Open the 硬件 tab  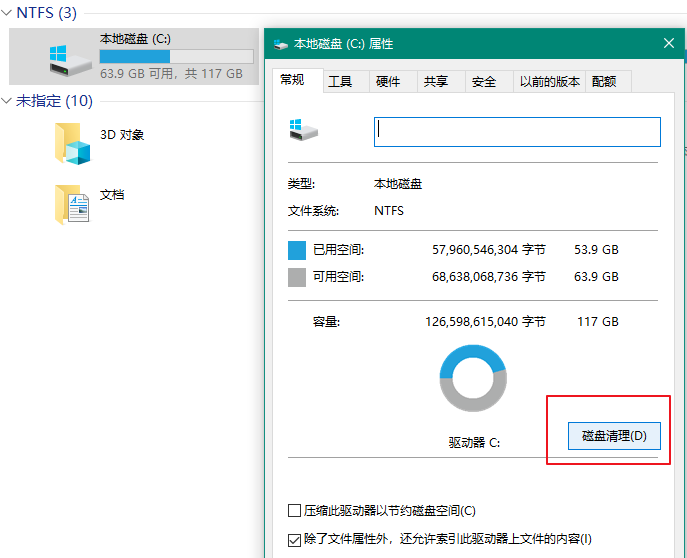[388, 82]
